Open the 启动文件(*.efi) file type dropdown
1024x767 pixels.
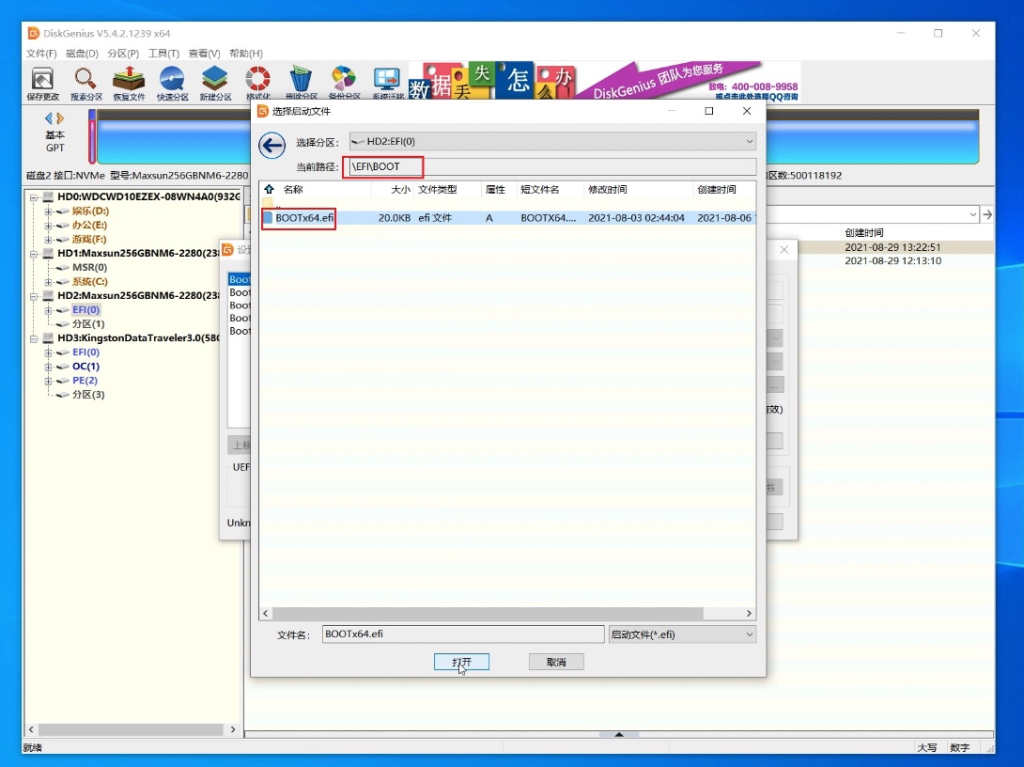coord(748,634)
